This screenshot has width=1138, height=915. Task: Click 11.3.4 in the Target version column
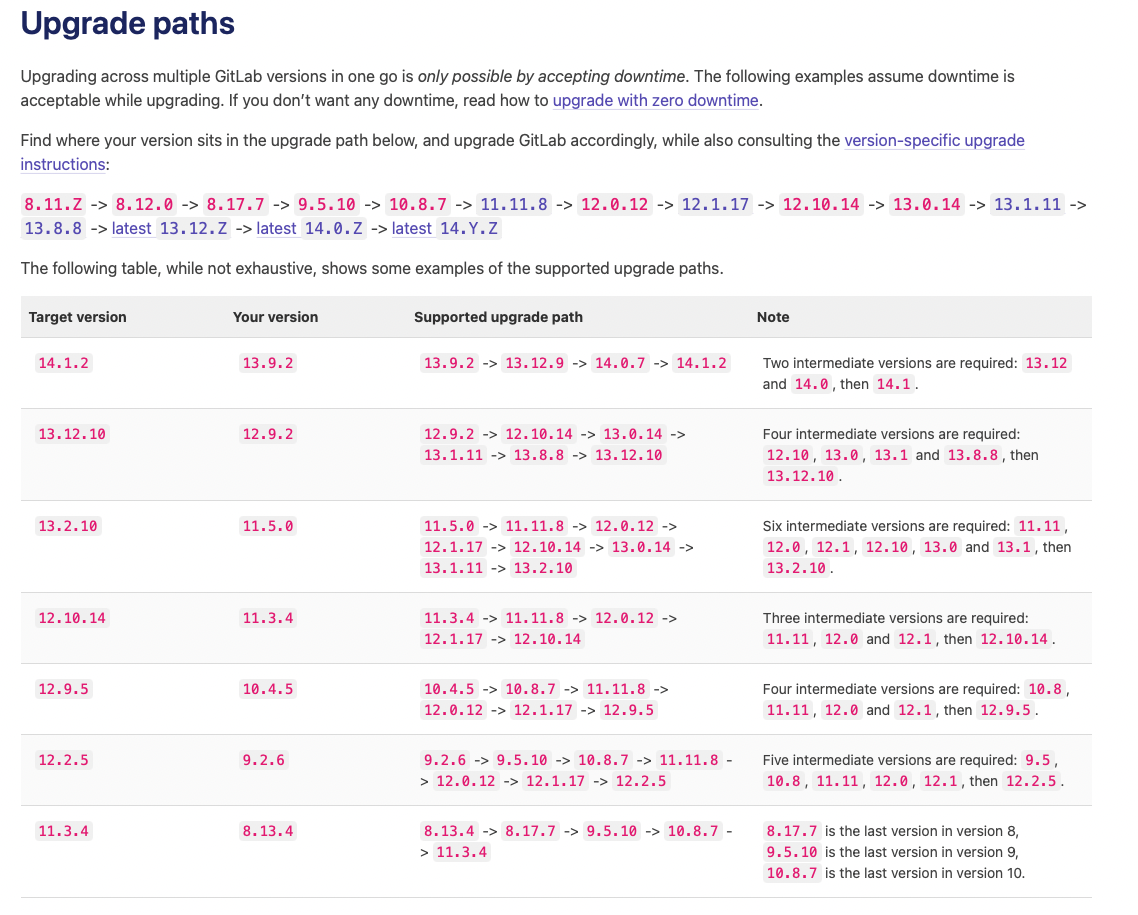(64, 832)
